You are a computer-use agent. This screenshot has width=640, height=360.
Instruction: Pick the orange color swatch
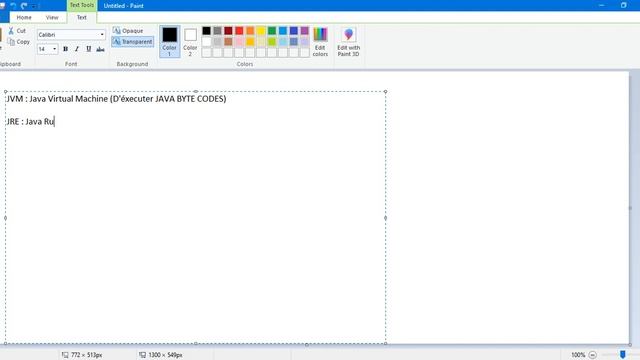tap(250, 31)
